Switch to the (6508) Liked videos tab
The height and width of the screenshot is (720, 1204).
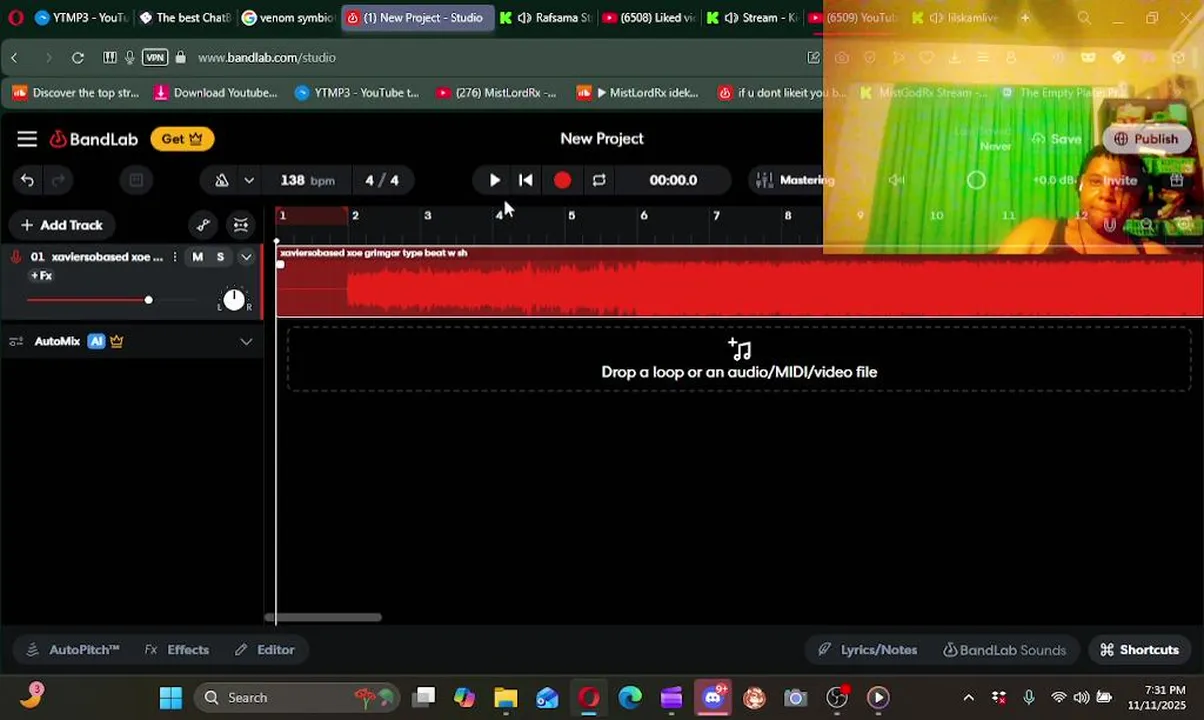coord(649,18)
